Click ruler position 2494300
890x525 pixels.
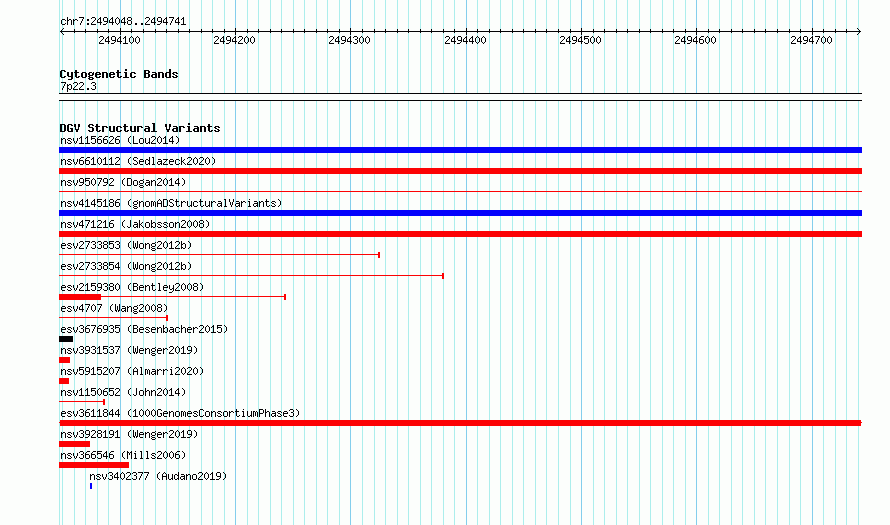pyautogui.click(x=350, y=40)
